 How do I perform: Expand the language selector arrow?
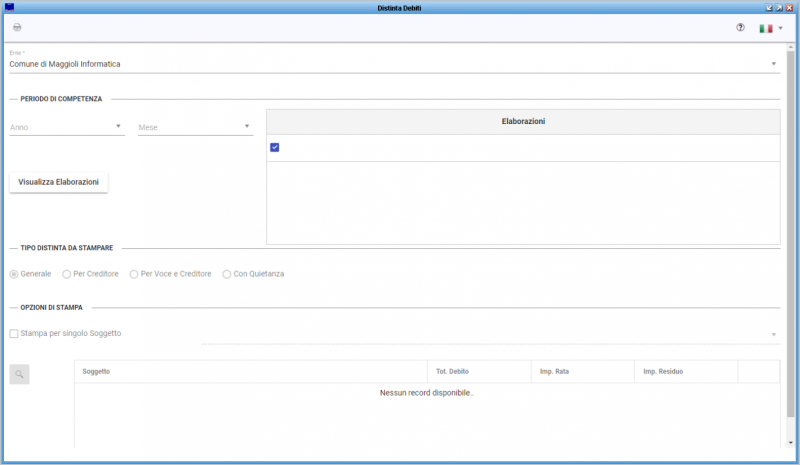coord(781,29)
